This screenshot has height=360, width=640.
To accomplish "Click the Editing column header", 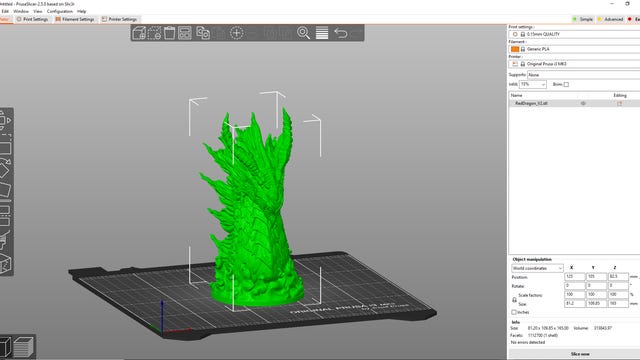I will coord(620,95).
